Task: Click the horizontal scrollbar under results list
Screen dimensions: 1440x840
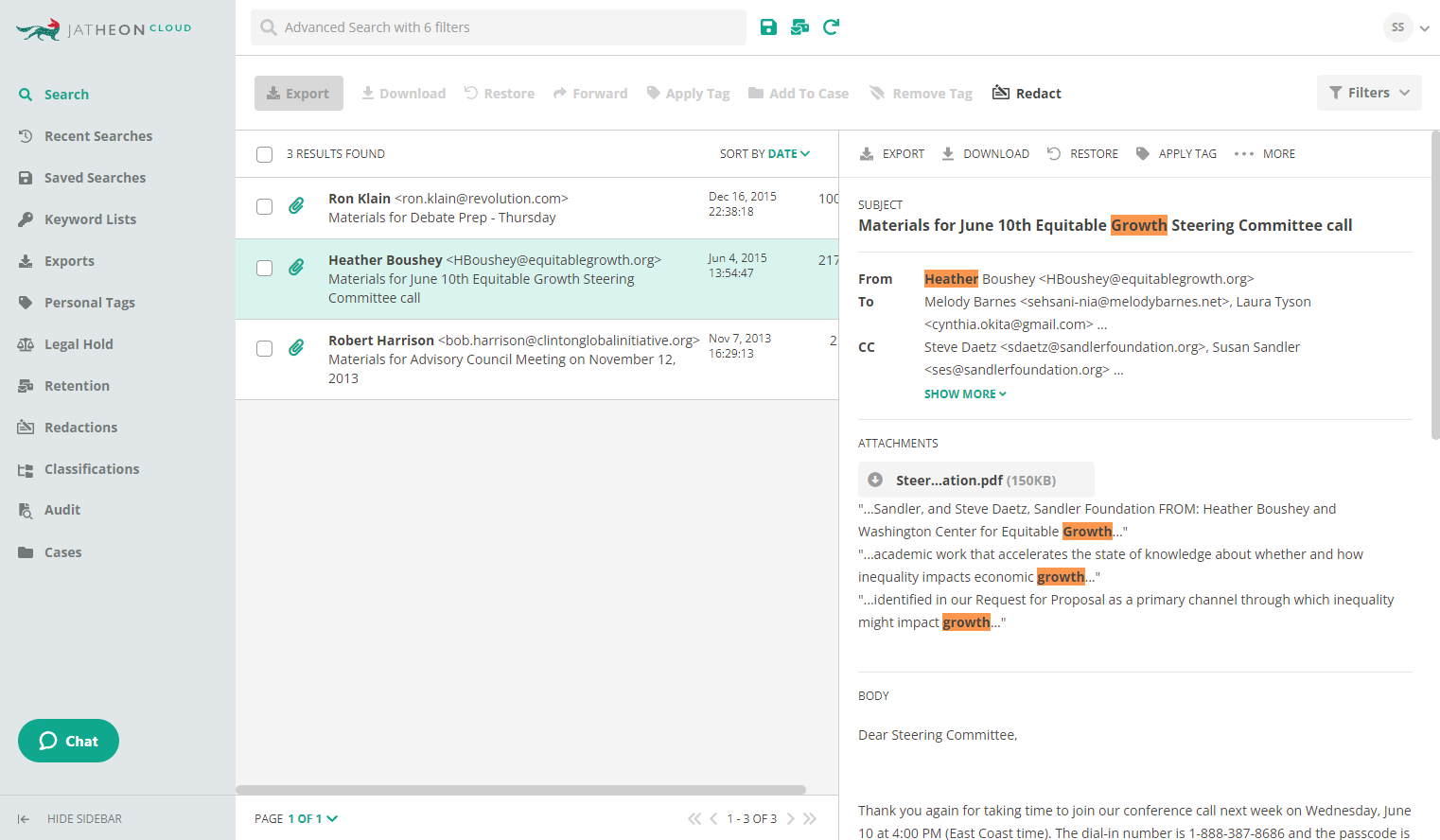Action: [x=520, y=790]
